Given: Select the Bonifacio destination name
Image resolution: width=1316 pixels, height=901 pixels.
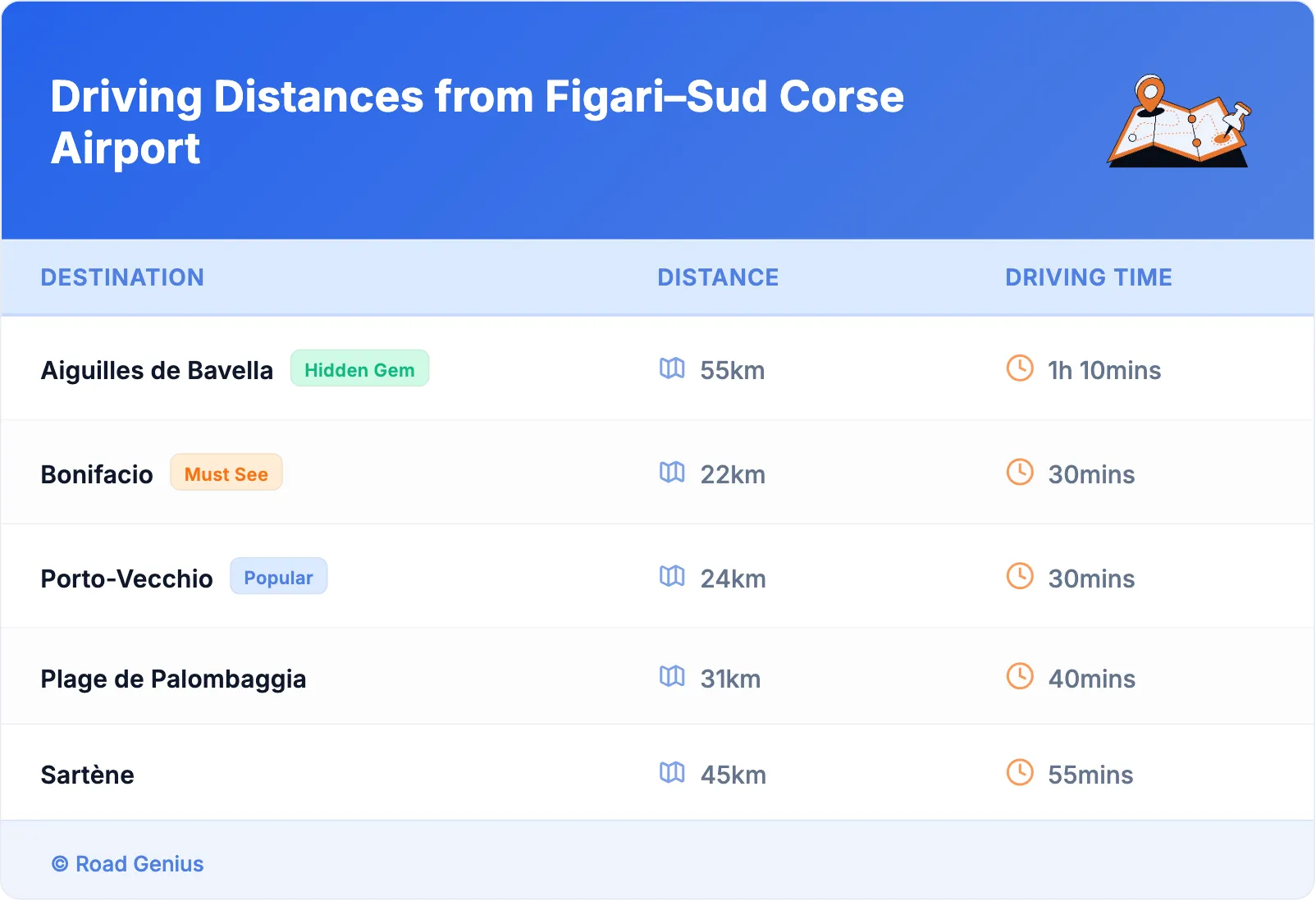Looking at the screenshot, I should [x=97, y=474].
